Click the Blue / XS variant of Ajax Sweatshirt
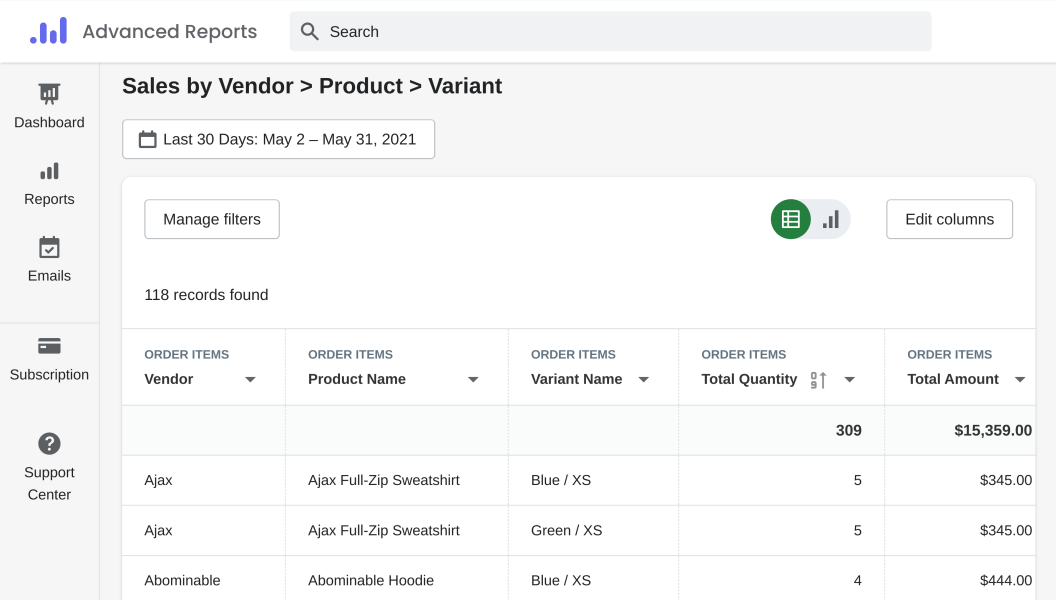Screen dimensions: 1056x600 [x=561, y=480]
